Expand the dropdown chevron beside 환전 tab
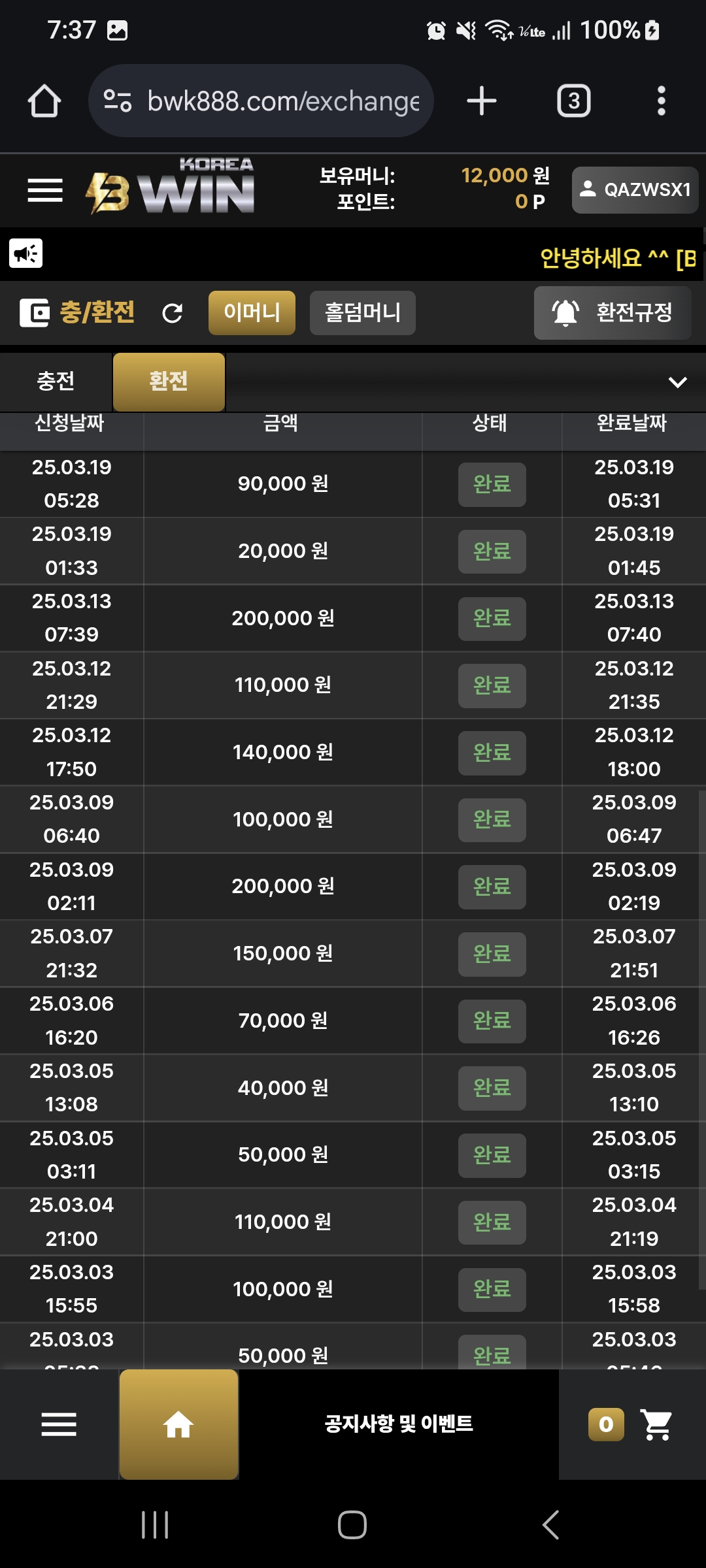 click(x=678, y=382)
